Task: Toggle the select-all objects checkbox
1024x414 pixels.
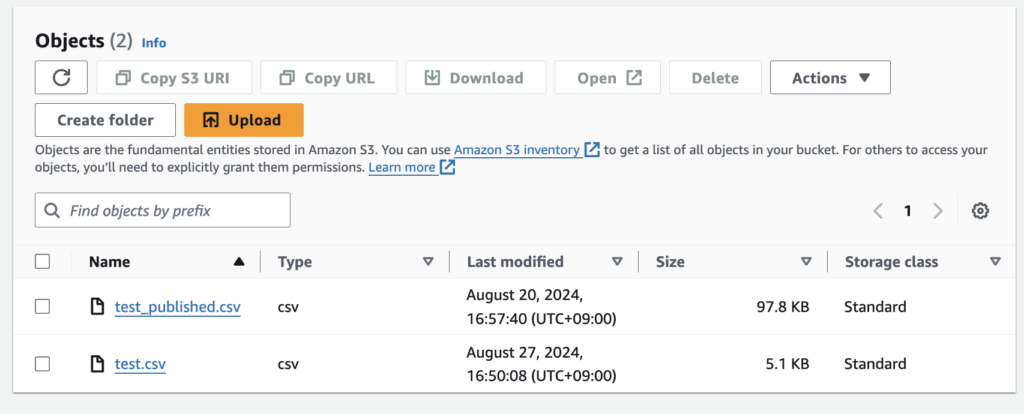Action: click(42, 262)
